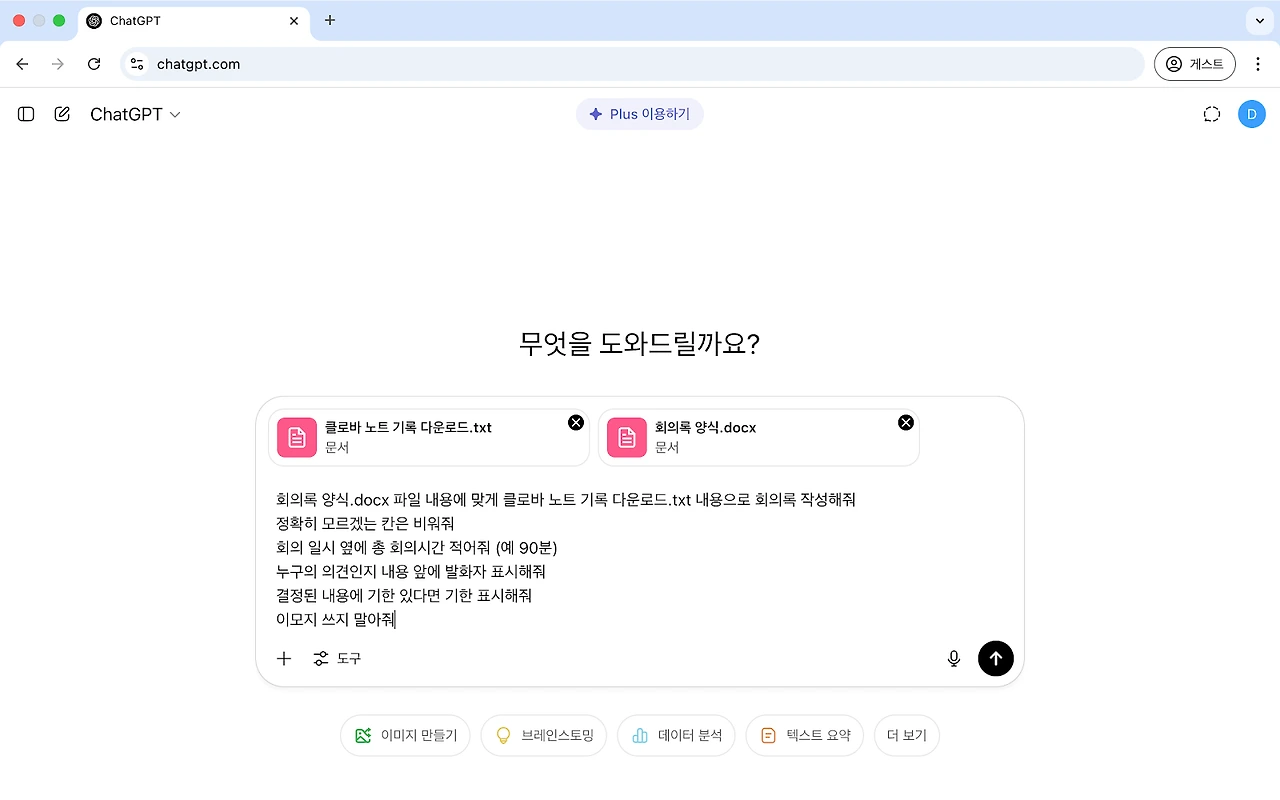The width and height of the screenshot is (1280, 800).
Task: Click the prompt line '결정된 내용에 기한 있다면 기한 표시해줘'
Action: coord(404,596)
